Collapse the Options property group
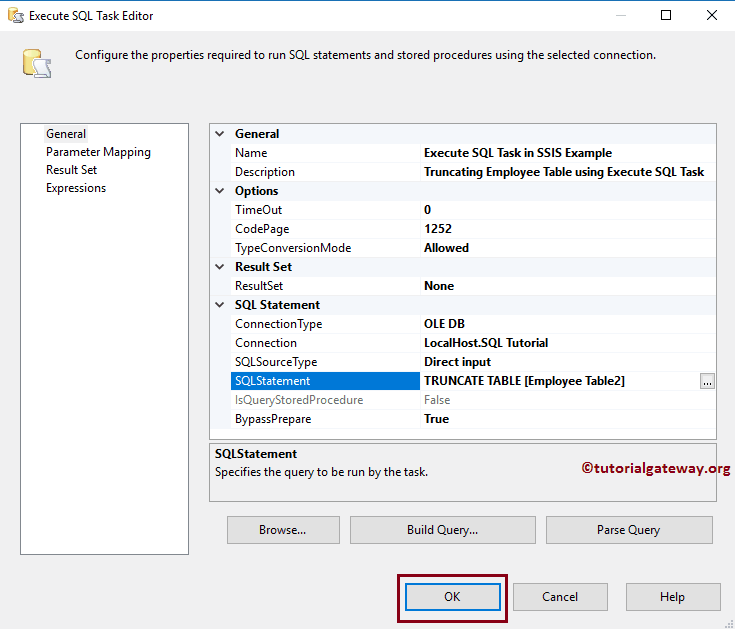The height and width of the screenshot is (629, 735). (219, 191)
